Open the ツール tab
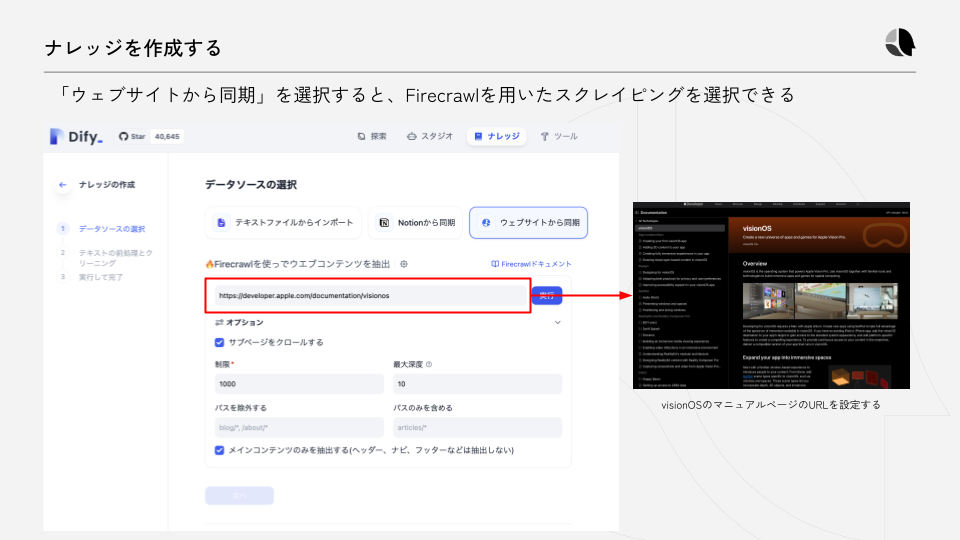This screenshot has height=540, width=960. point(559,137)
